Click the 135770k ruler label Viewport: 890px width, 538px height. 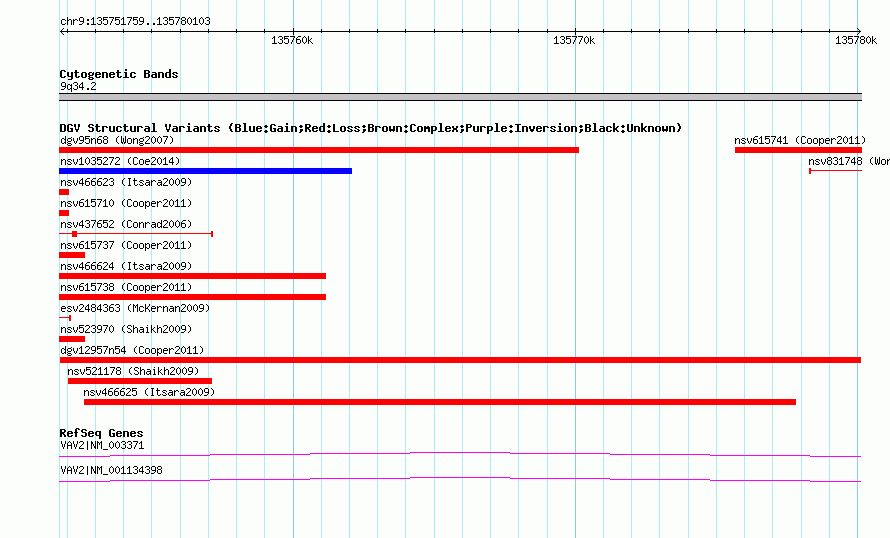(x=574, y=40)
